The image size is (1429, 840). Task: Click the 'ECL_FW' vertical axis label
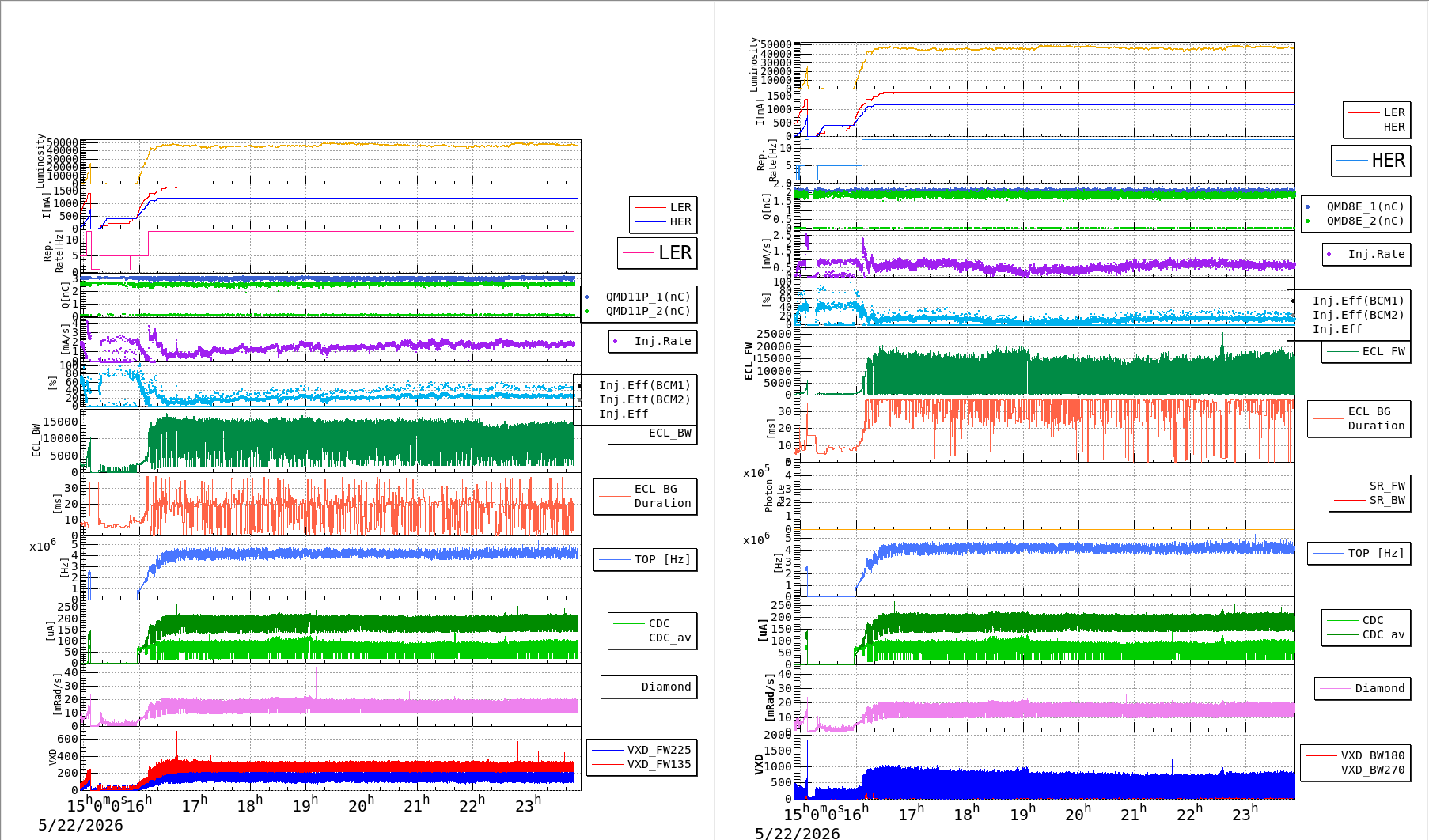748,361
